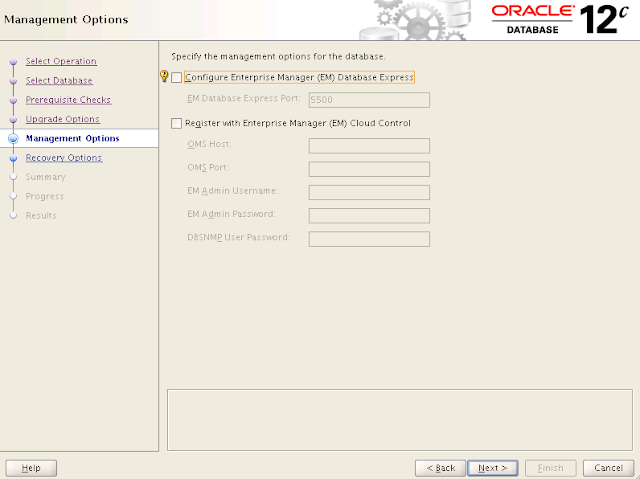This screenshot has width=640, height=479.
Task: Return to Upgrade Options step
Action: (x=62, y=119)
